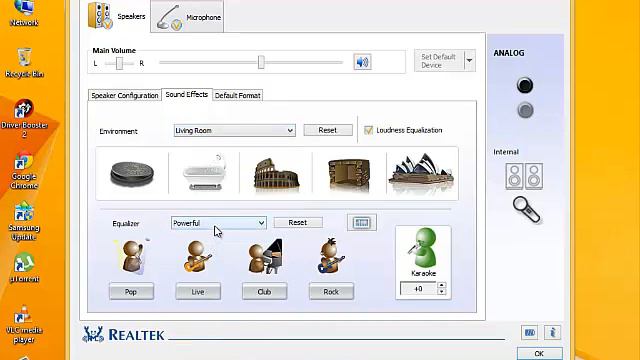Viewport: 640px width, 360px height.
Task: Click the internal speakers device icon
Action: point(524,176)
